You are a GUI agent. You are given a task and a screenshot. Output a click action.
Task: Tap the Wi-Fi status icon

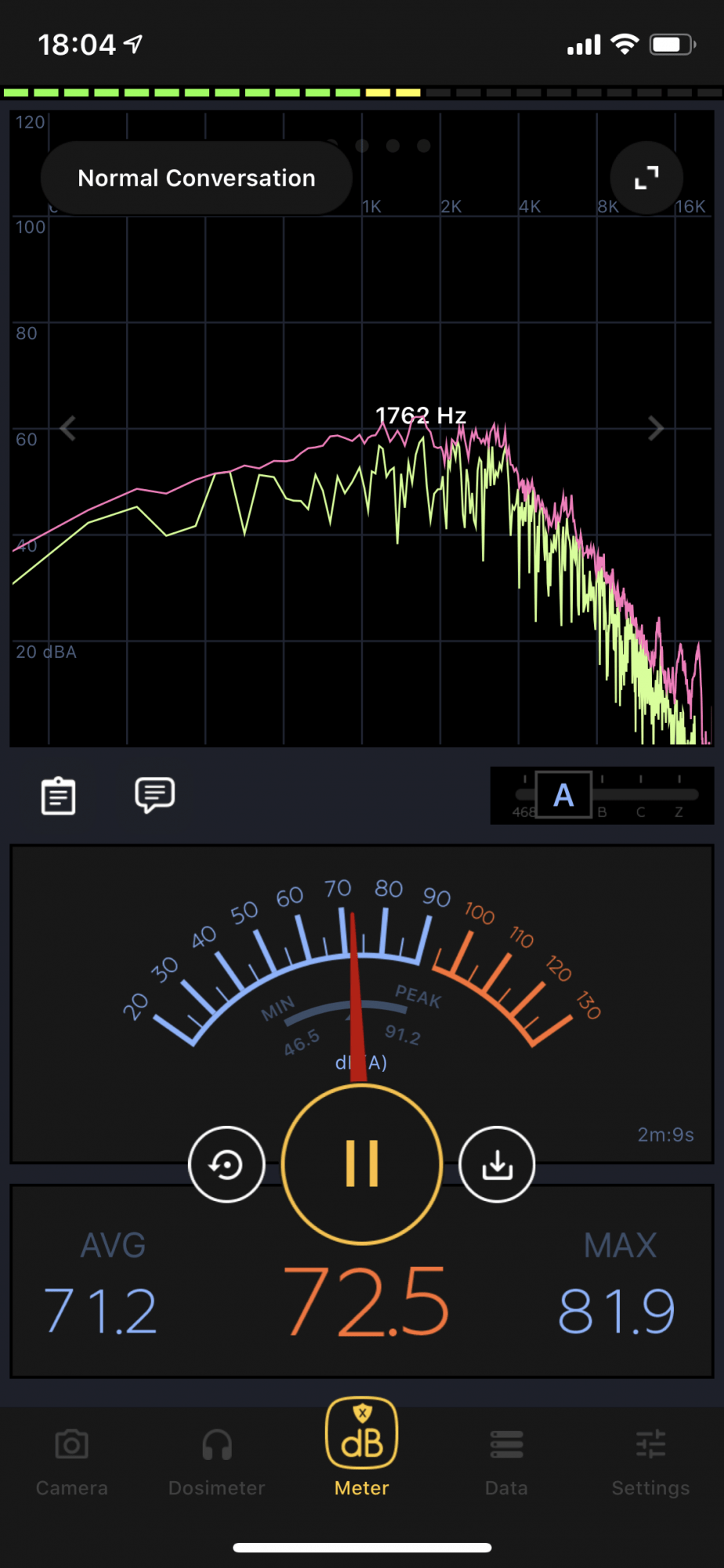624,44
